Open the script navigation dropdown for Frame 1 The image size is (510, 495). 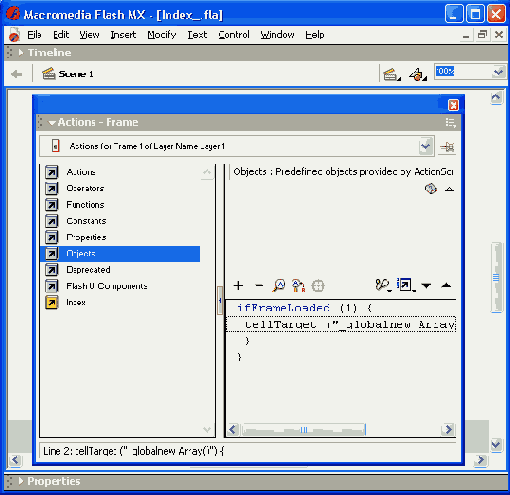[x=426, y=146]
